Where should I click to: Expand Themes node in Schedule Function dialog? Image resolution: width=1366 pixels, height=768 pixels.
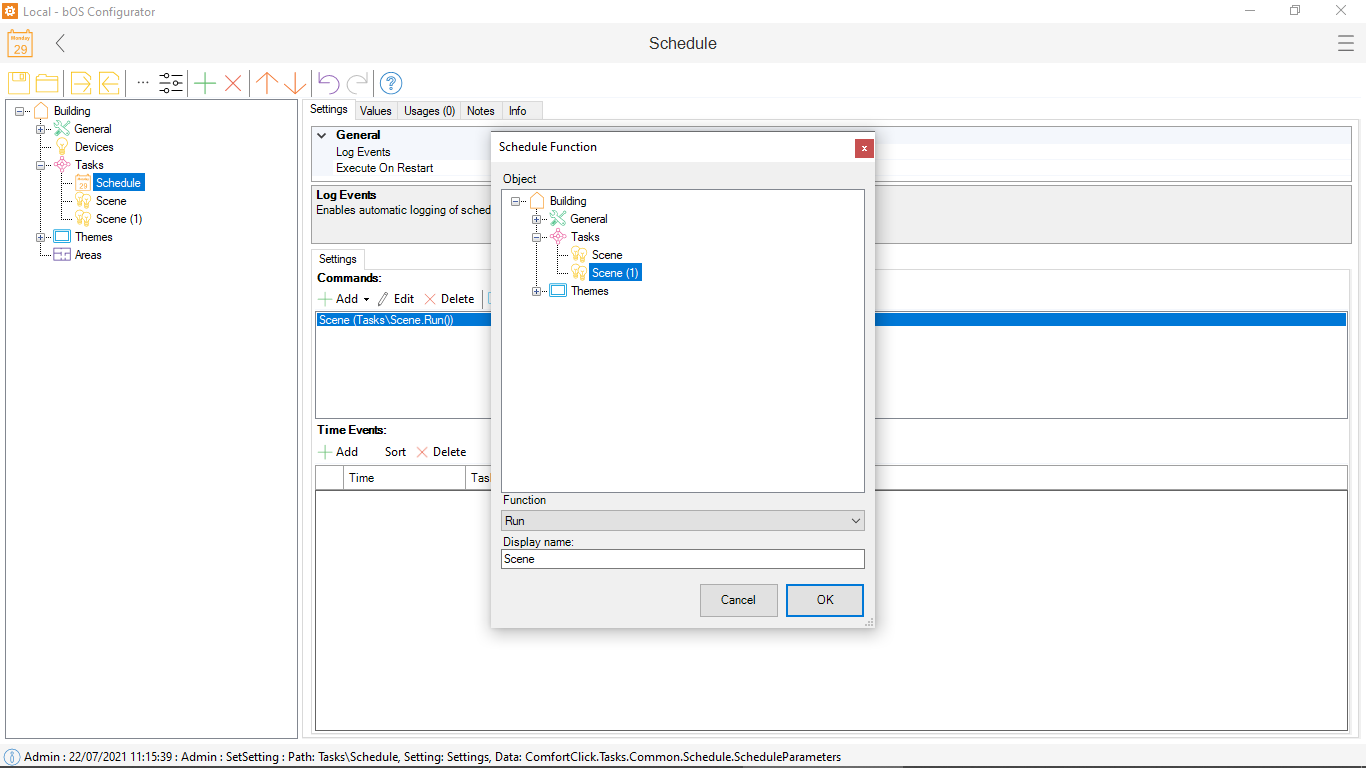pos(537,291)
